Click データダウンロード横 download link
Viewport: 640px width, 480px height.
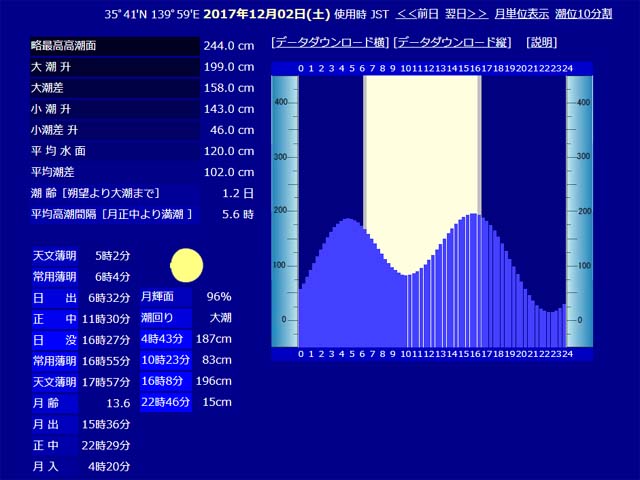pos(330,42)
